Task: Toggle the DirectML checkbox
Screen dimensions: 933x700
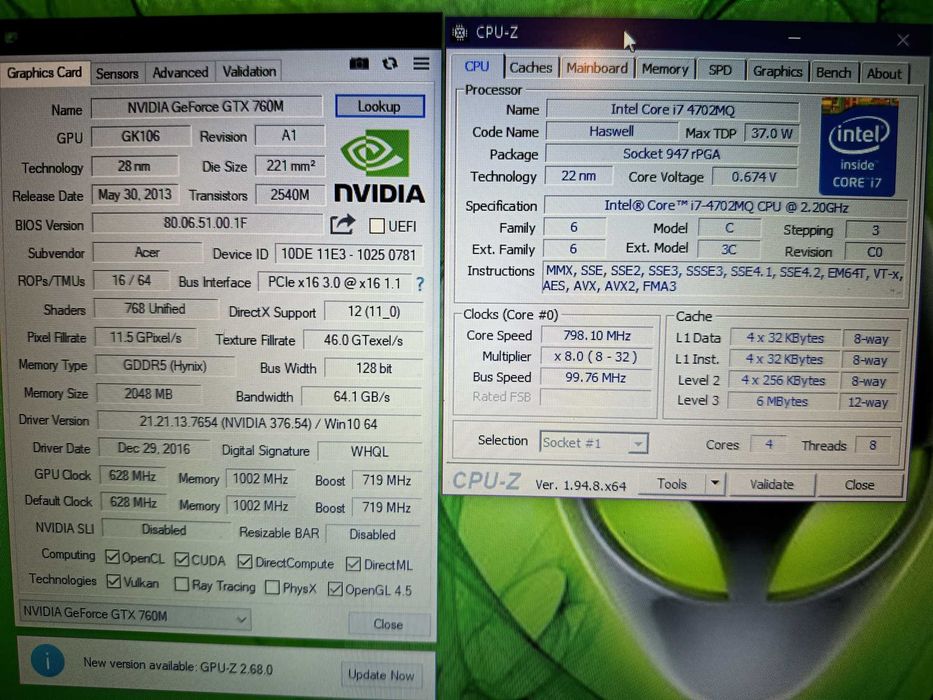Action: tap(353, 563)
